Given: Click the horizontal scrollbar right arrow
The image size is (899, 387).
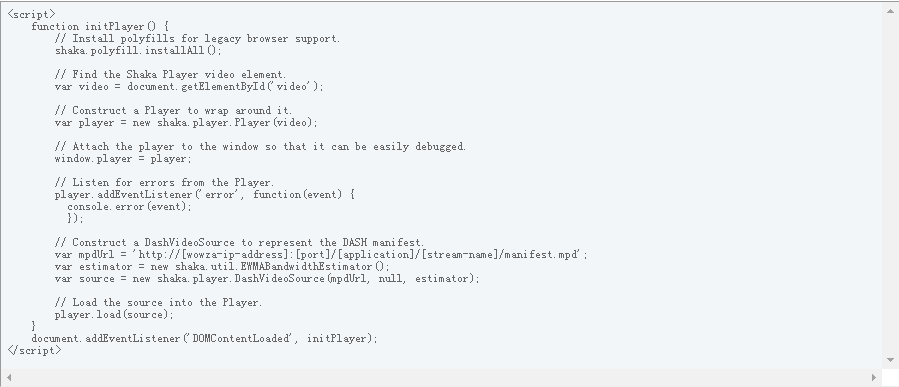Looking at the screenshot, I should point(874,377).
